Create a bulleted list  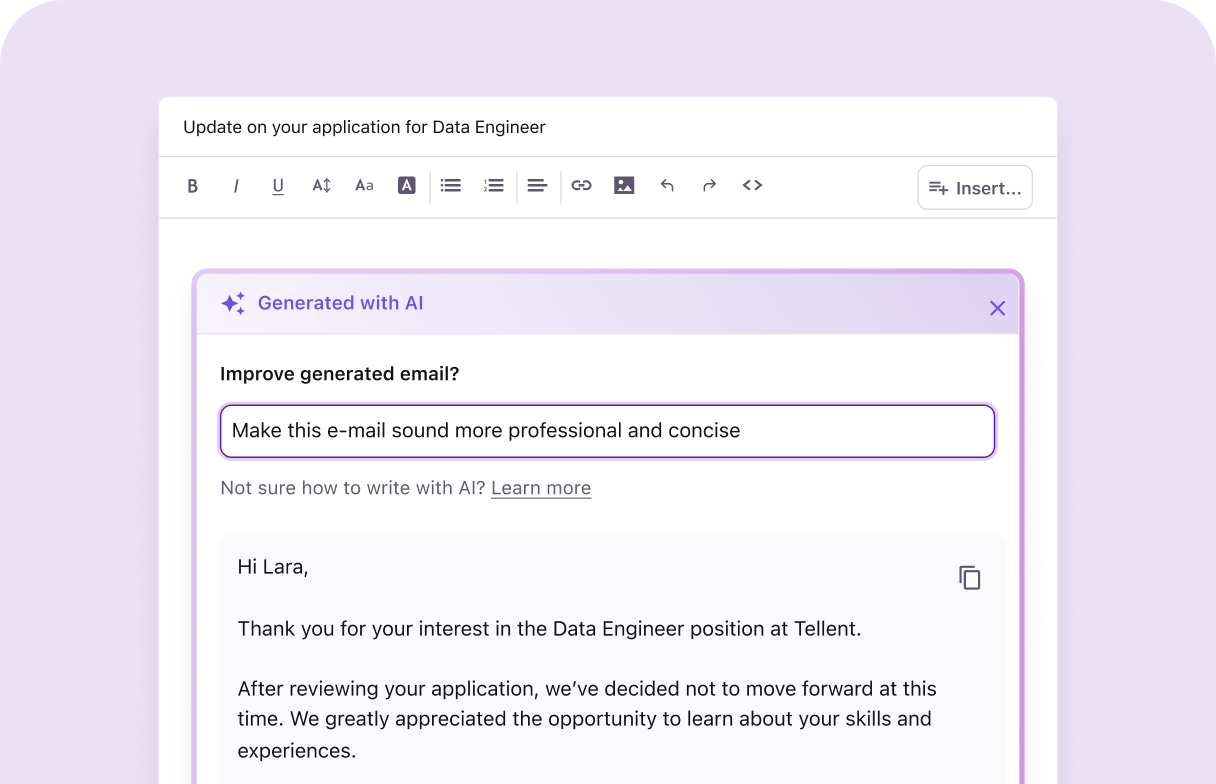click(450, 185)
